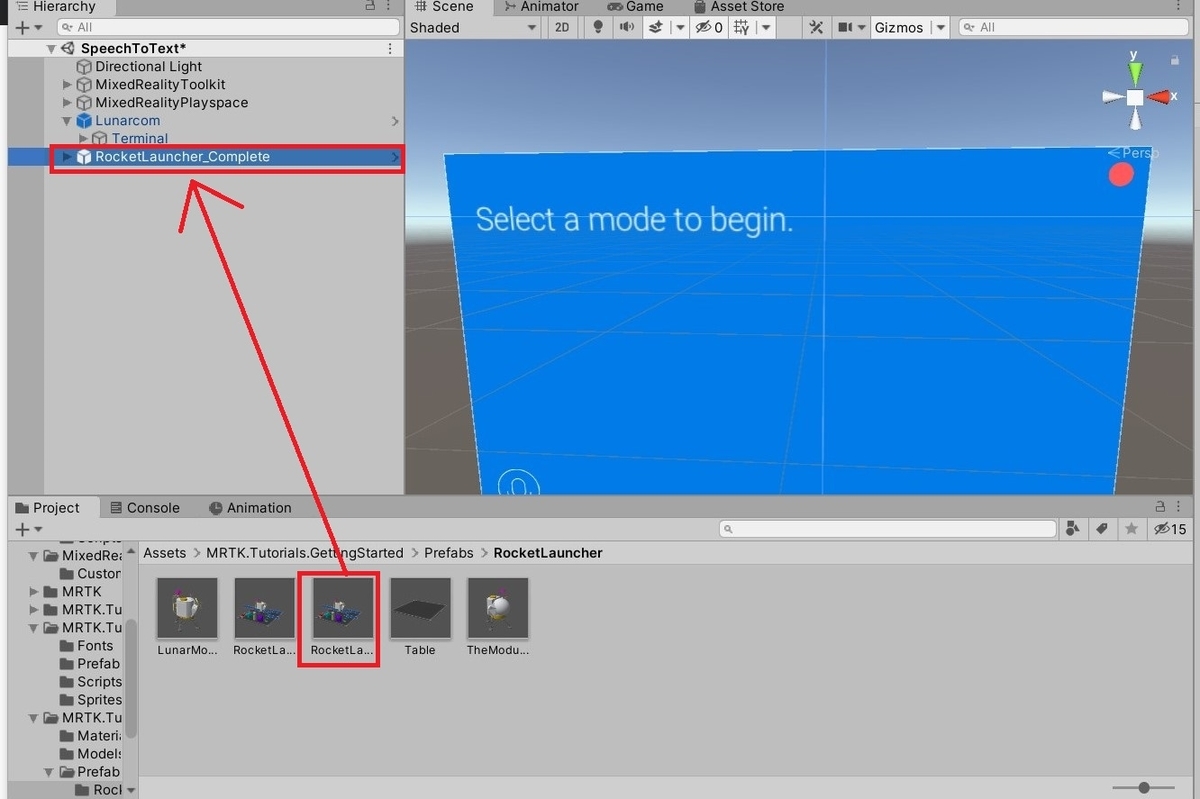Toggle hidden objects eye with 0 count
The height and width of the screenshot is (799, 1200).
tap(709, 28)
